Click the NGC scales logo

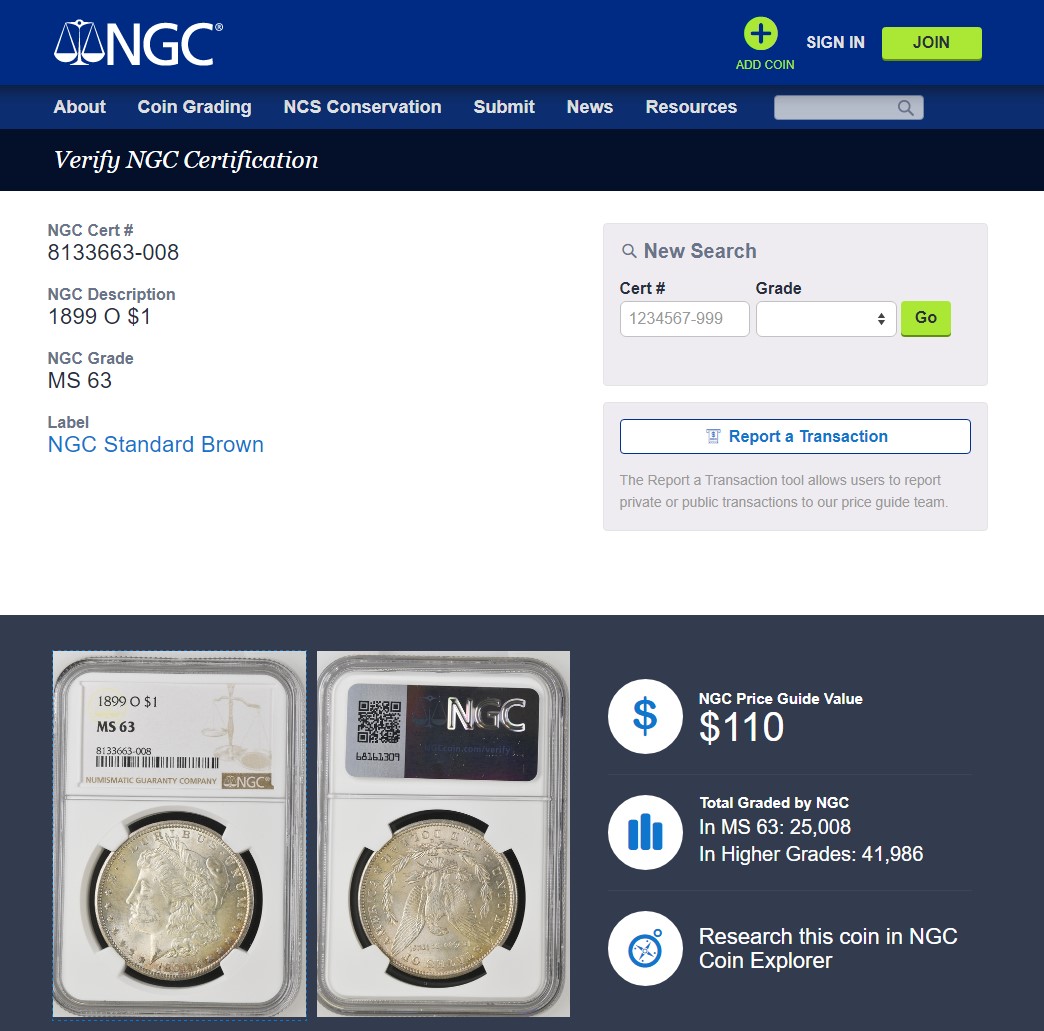pos(138,43)
